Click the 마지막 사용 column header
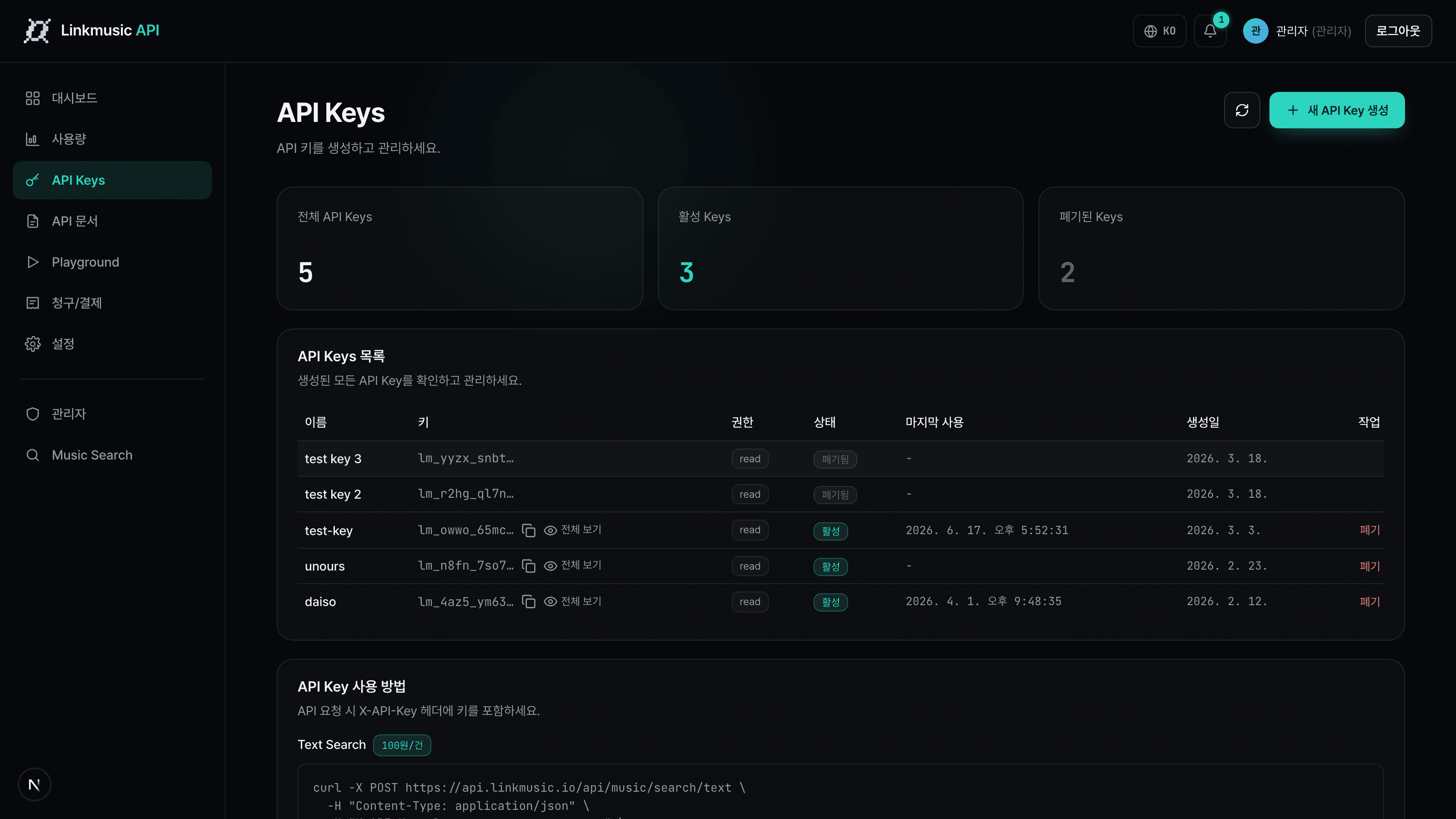Viewport: 1456px width, 819px height. pos(934,422)
